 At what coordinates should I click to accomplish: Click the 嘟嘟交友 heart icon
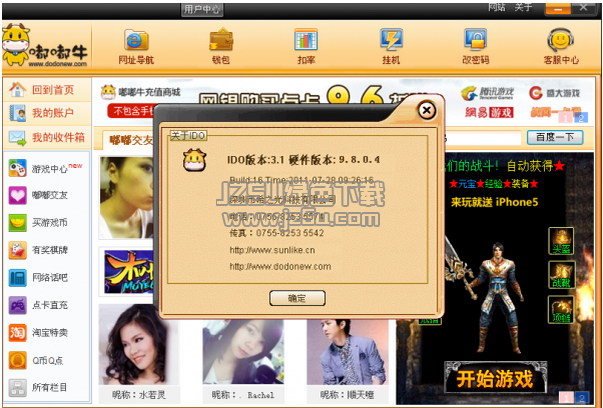pyautogui.click(x=18, y=195)
